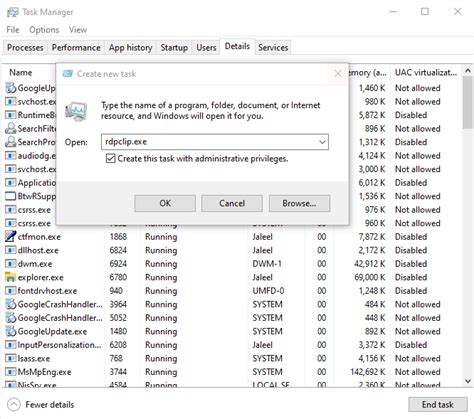474x419 pixels.
Task: Open the View menu
Action: (78, 30)
